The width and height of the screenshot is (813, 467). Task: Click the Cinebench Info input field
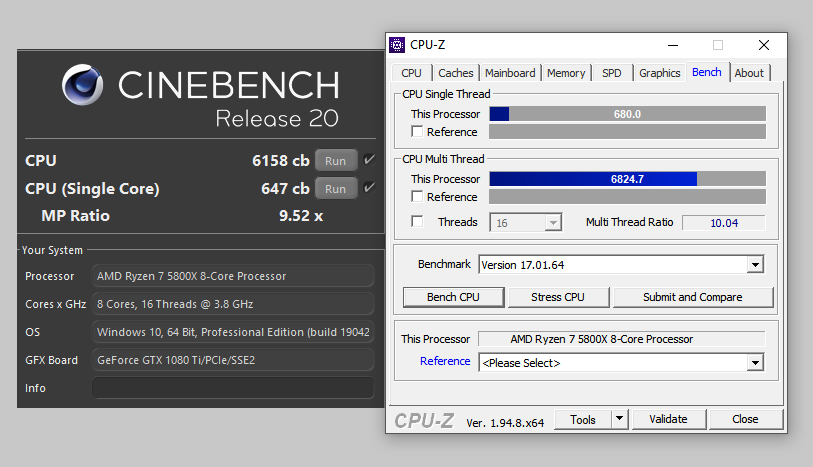point(233,388)
